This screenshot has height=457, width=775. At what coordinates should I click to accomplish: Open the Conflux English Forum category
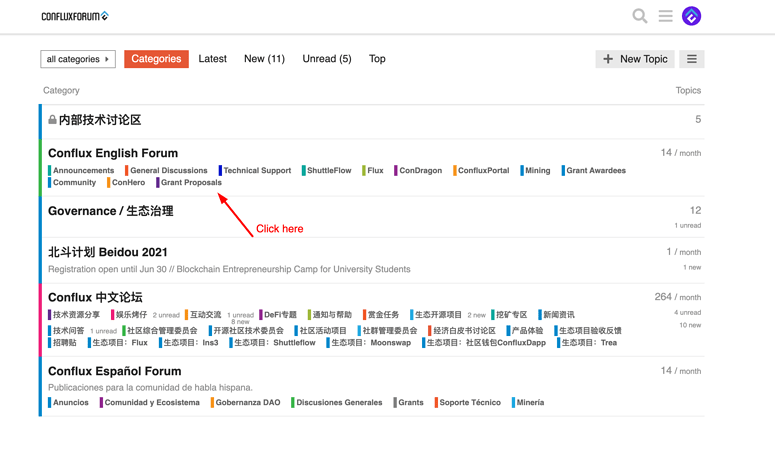tap(113, 153)
